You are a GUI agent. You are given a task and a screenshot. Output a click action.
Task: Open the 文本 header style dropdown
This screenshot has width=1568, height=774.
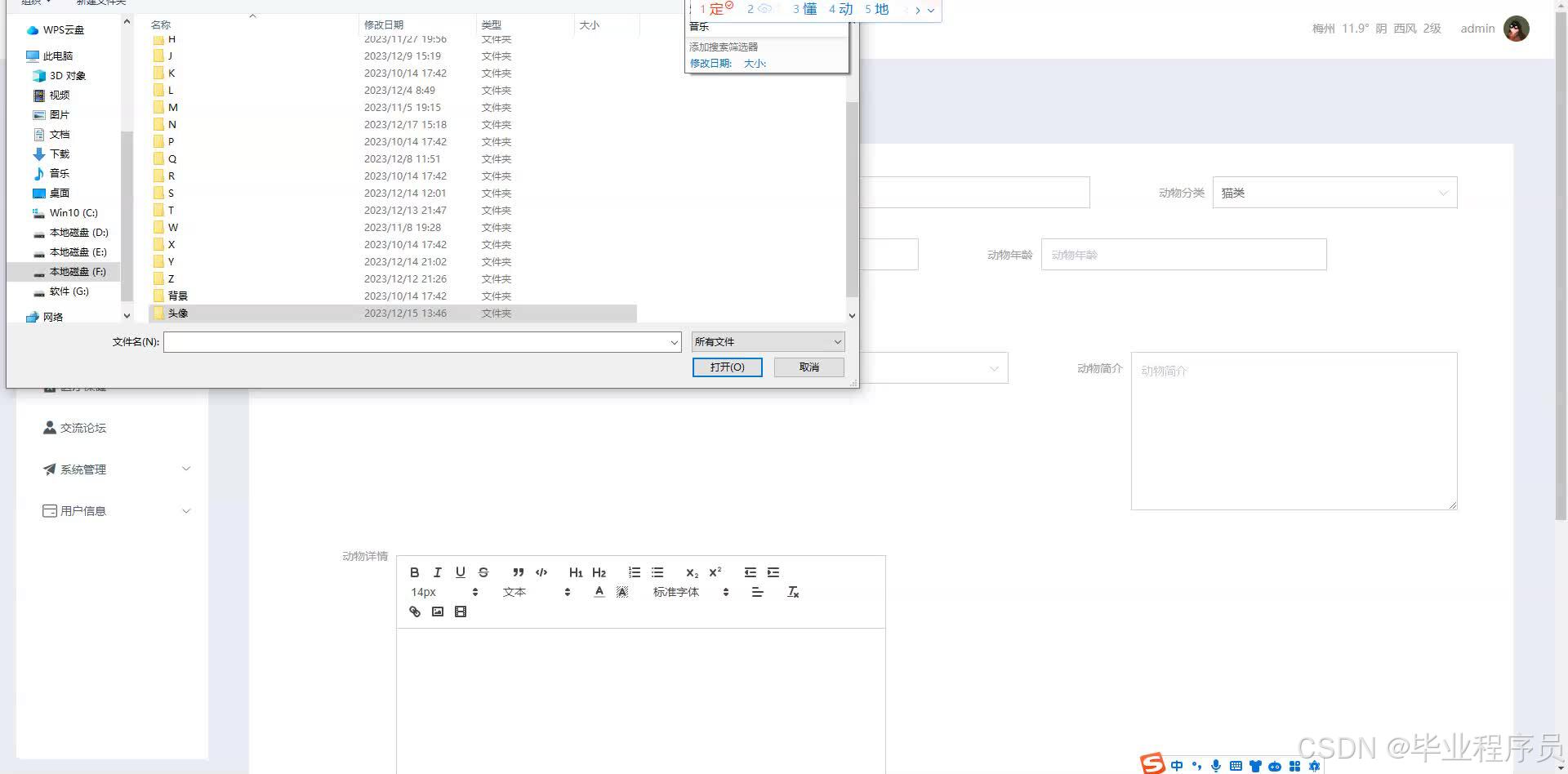pos(536,592)
